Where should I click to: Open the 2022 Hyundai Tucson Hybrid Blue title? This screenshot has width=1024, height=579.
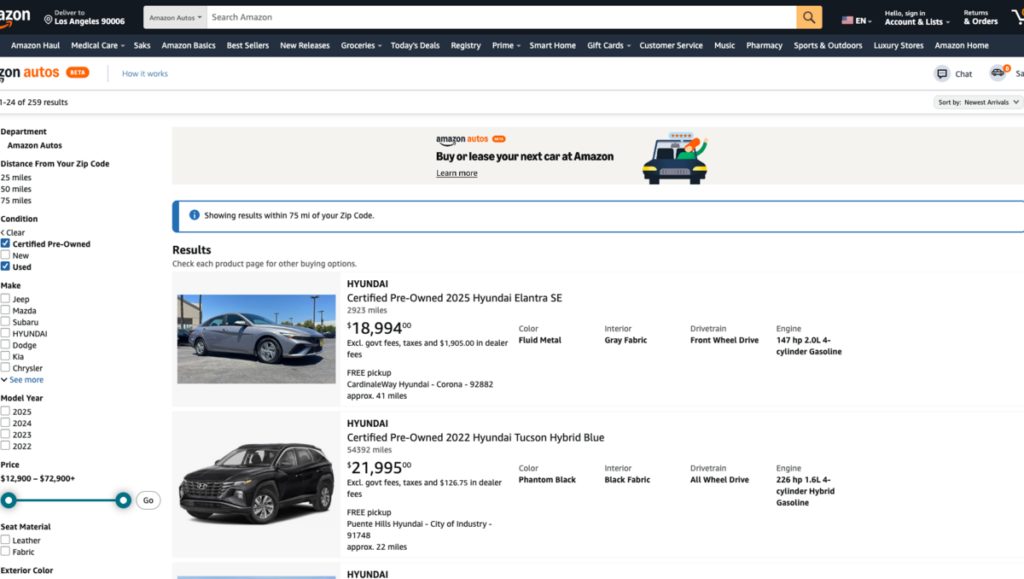coord(475,437)
